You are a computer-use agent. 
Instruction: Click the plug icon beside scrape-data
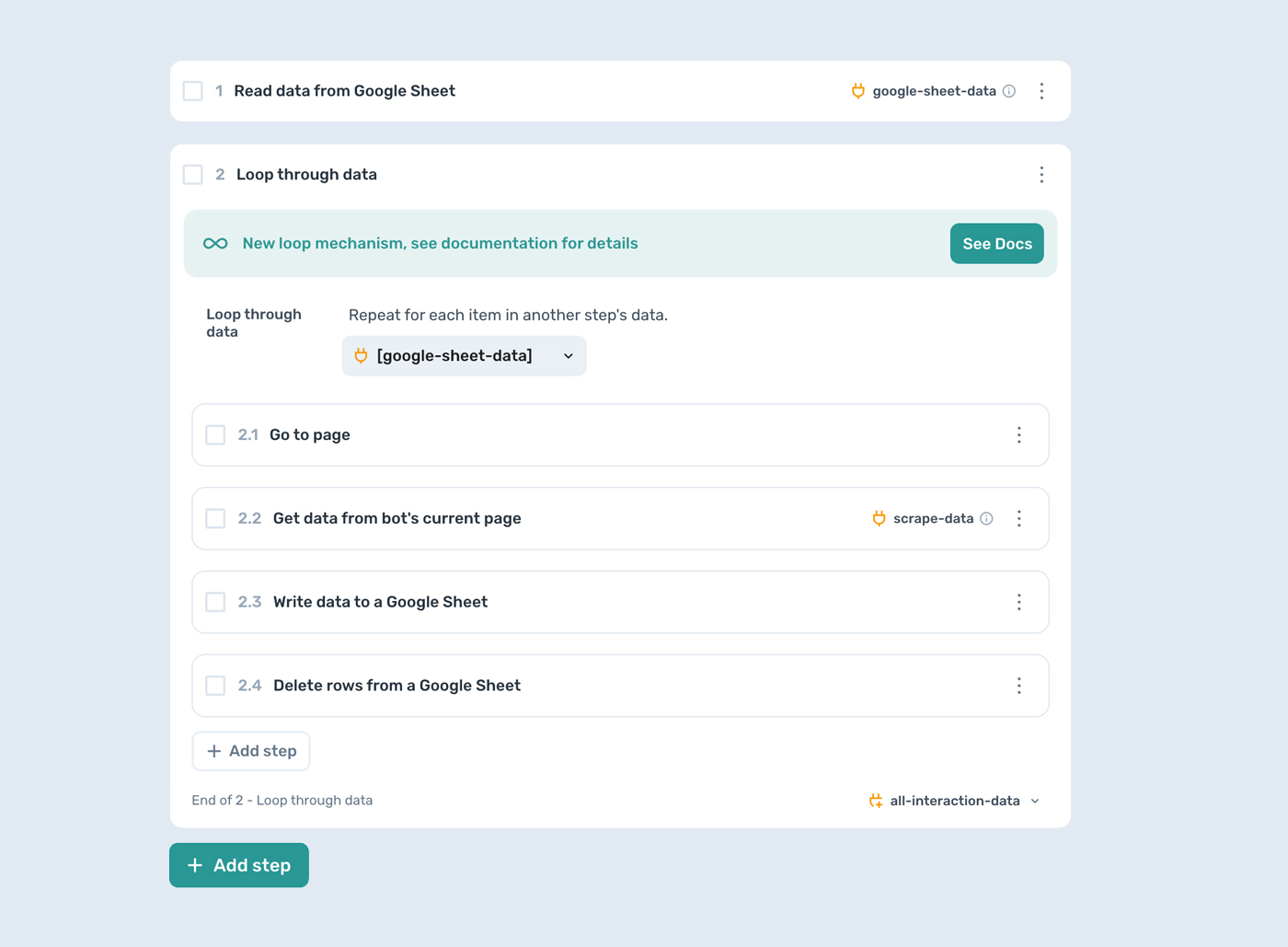click(878, 518)
